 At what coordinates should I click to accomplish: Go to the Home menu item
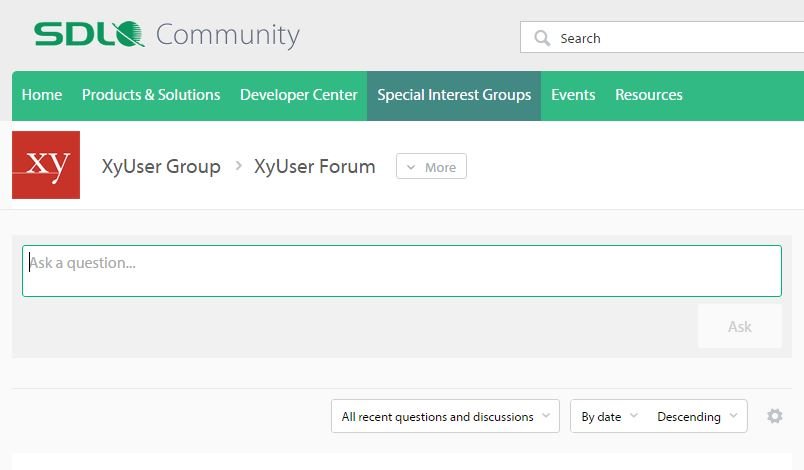click(x=42, y=95)
